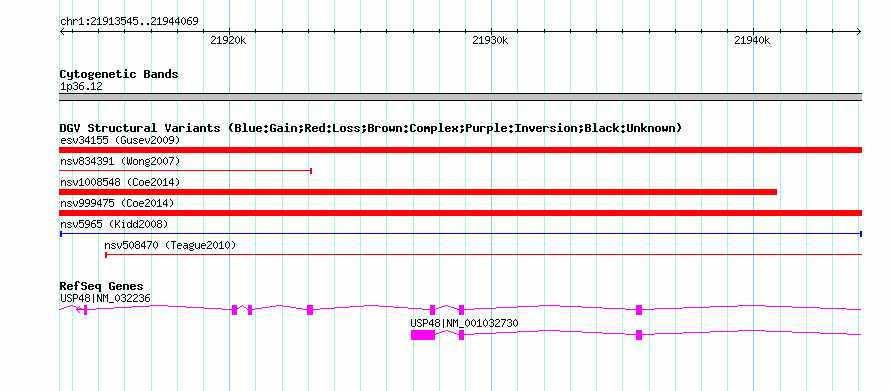Open the RefSeq Genes track title
This screenshot has height=391, width=890.
click(x=102, y=286)
